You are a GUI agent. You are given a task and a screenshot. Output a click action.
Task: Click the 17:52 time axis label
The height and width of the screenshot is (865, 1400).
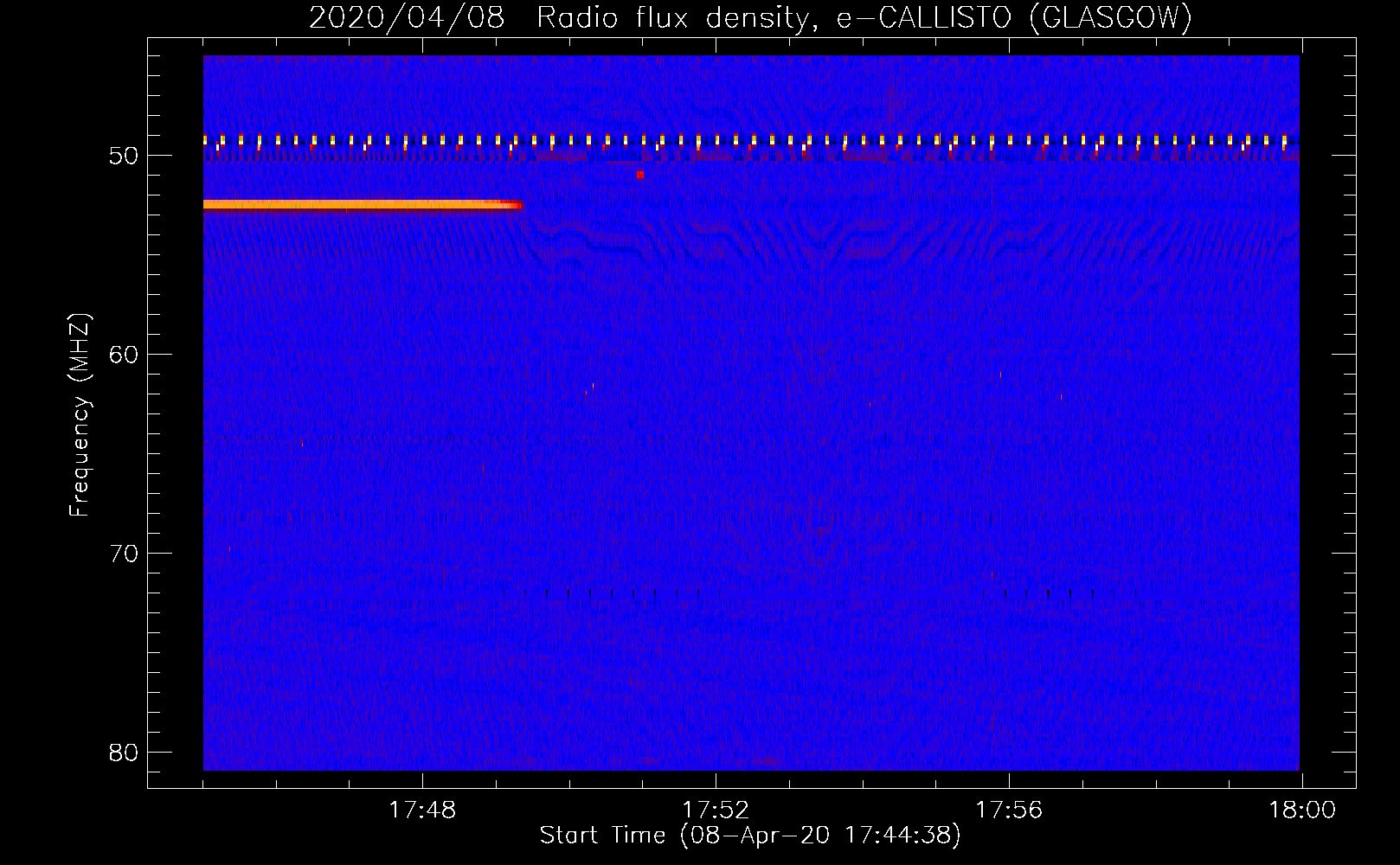coord(716,811)
